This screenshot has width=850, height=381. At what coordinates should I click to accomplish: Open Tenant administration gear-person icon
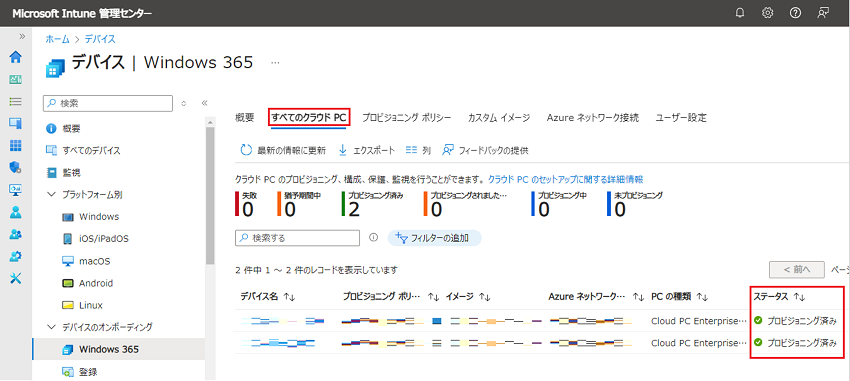pos(16,256)
